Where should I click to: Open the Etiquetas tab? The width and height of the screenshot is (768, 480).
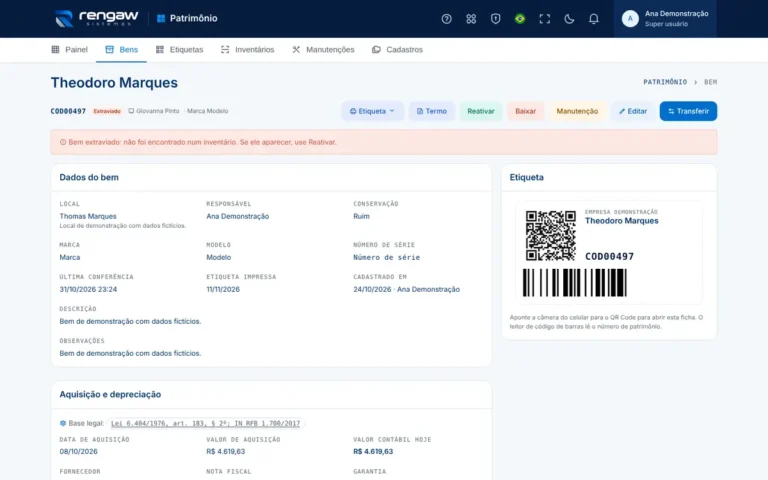(x=179, y=49)
